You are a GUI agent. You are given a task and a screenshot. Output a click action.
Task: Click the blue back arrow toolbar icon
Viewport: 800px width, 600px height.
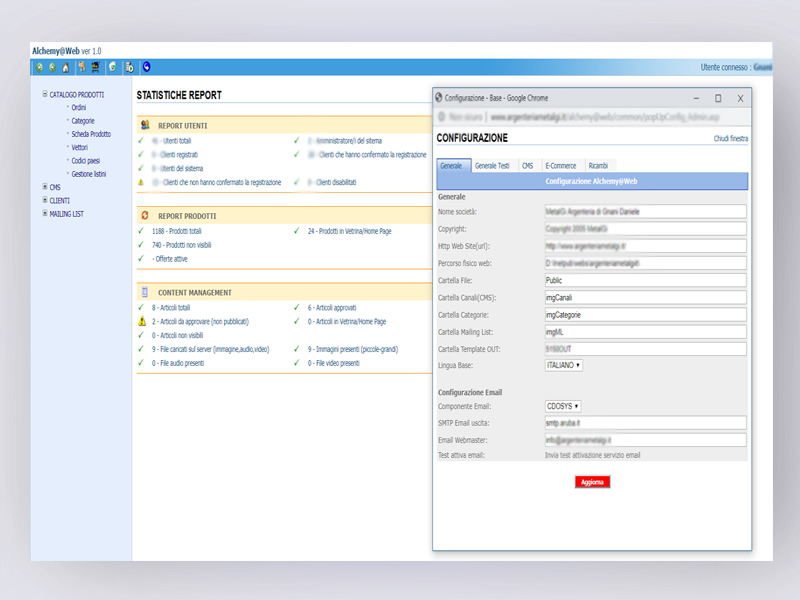[147, 68]
